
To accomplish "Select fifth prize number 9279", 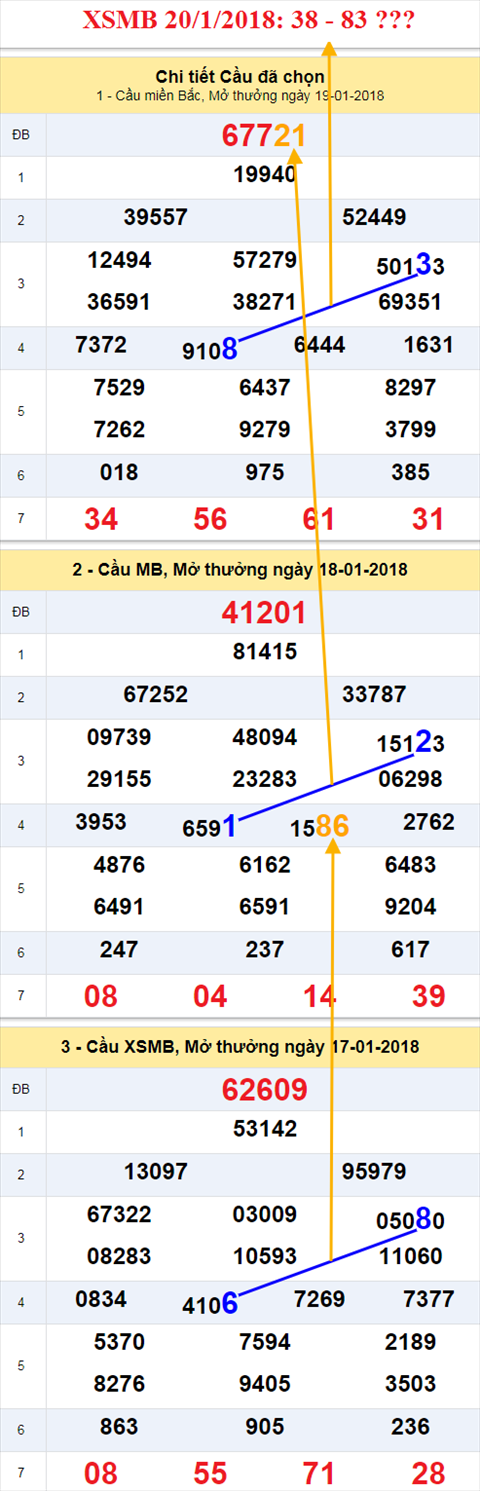I will (264, 429).
